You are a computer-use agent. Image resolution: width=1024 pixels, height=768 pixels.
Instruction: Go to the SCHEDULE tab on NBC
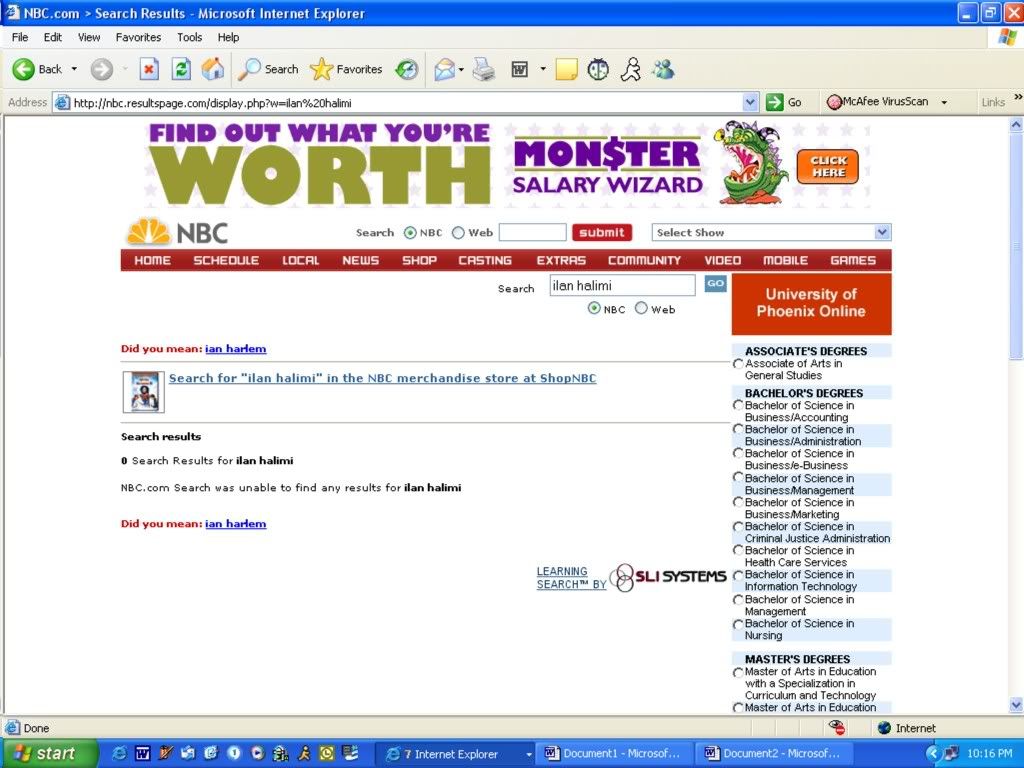226,260
